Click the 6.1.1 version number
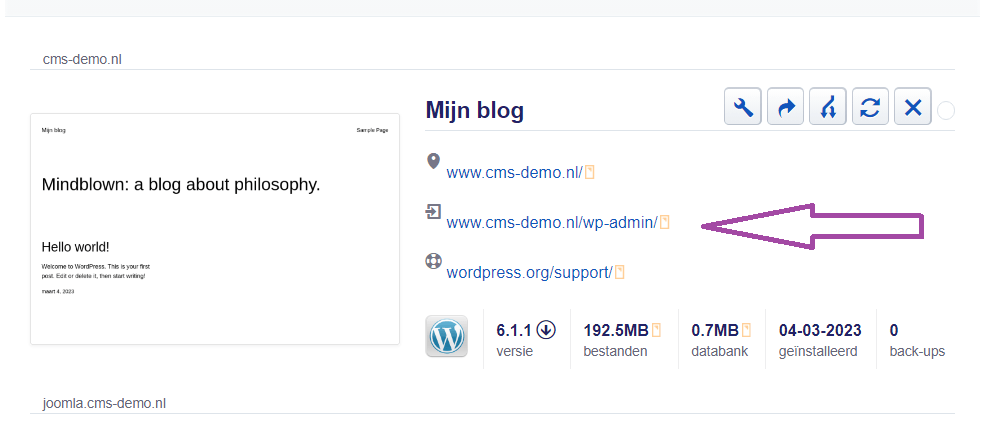Screen dimensions: 1005x421 (x=514, y=331)
